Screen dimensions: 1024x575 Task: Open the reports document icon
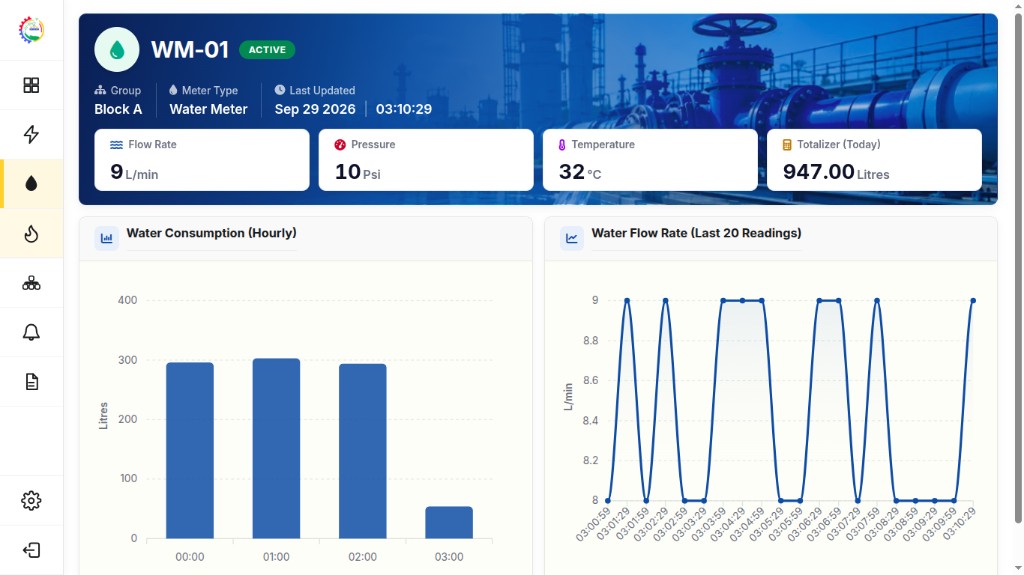point(31,382)
